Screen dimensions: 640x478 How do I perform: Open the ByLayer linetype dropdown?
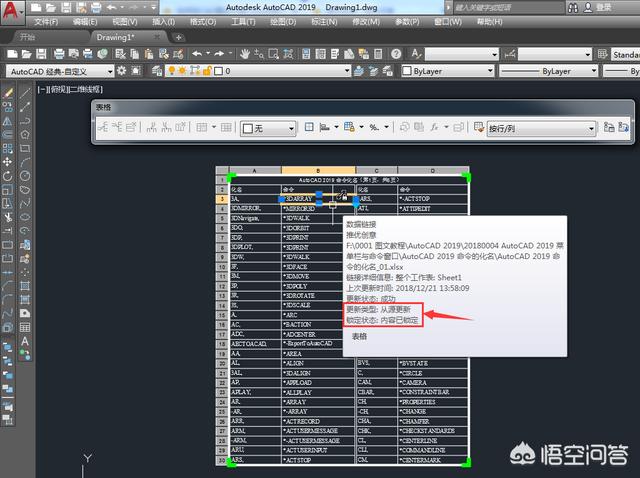tap(549, 71)
